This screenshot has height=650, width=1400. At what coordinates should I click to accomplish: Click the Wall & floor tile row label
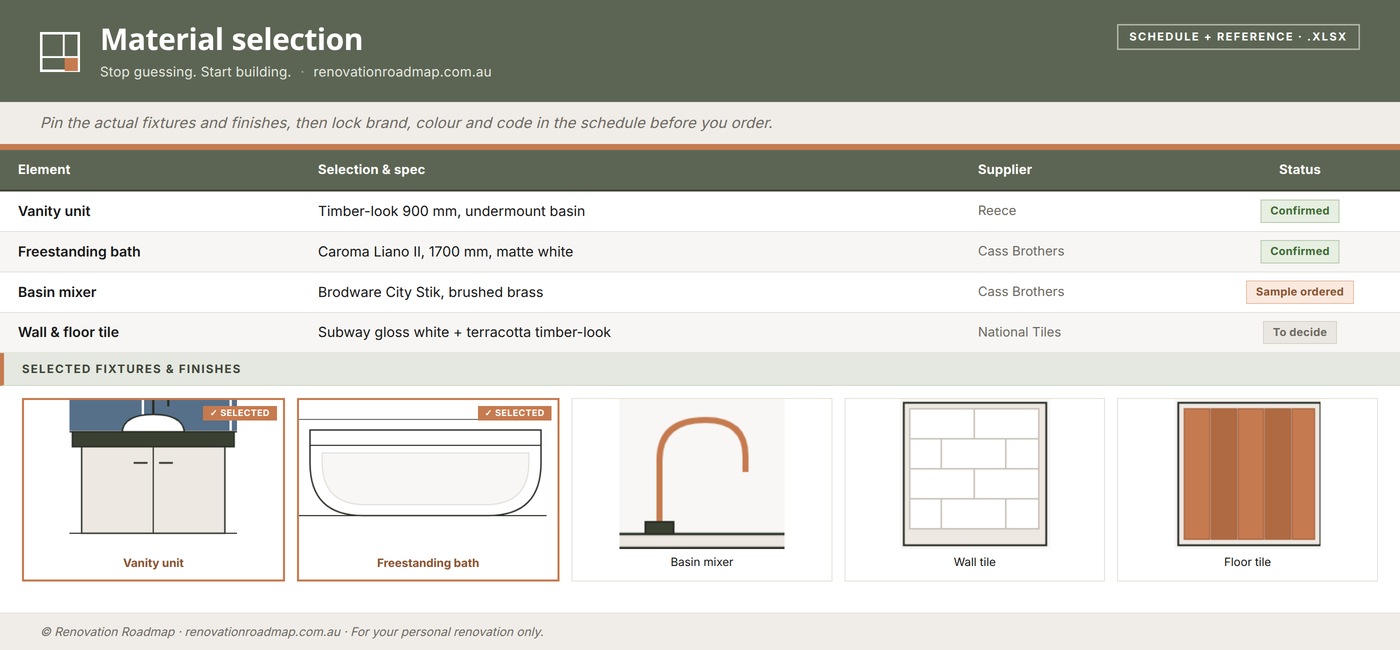(x=68, y=332)
